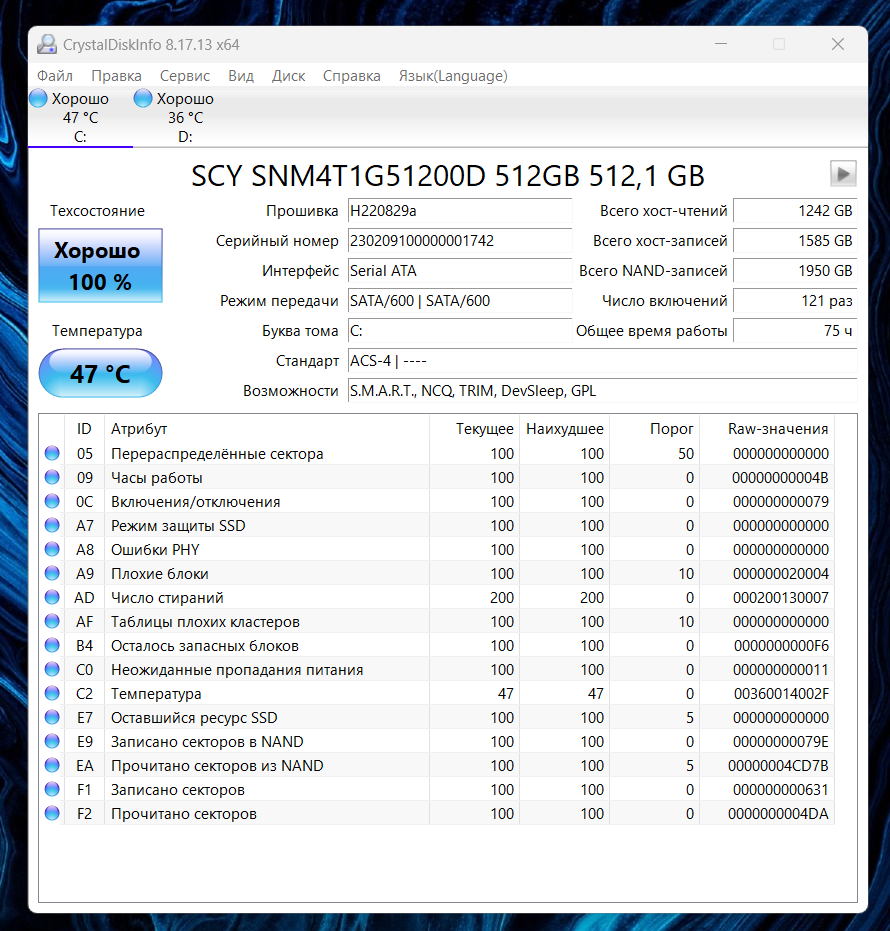Open the Язык(Language) menu
This screenshot has height=931, width=890.
453,76
